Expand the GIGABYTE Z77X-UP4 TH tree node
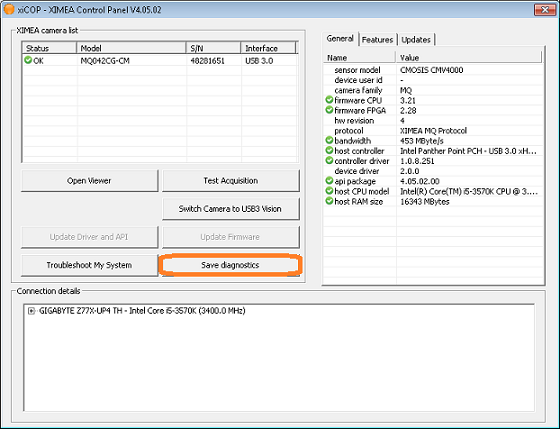 31,311
